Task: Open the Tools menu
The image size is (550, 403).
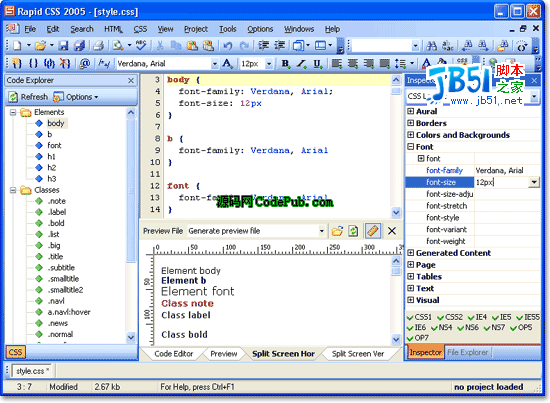Action: (228, 29)
